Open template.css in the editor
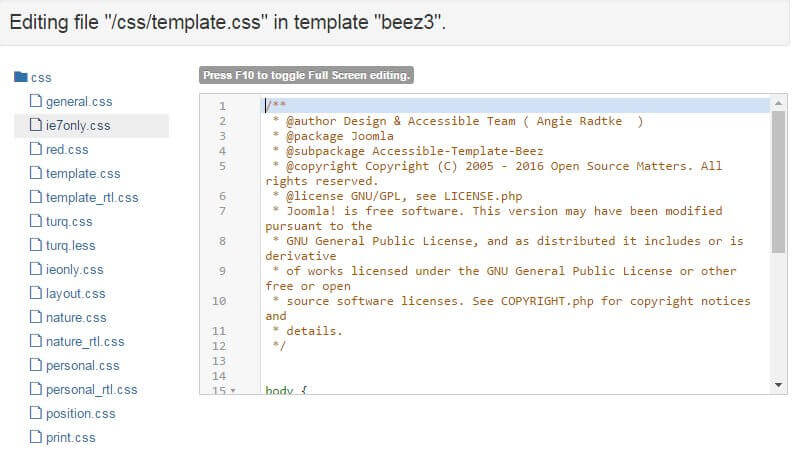 83,174
